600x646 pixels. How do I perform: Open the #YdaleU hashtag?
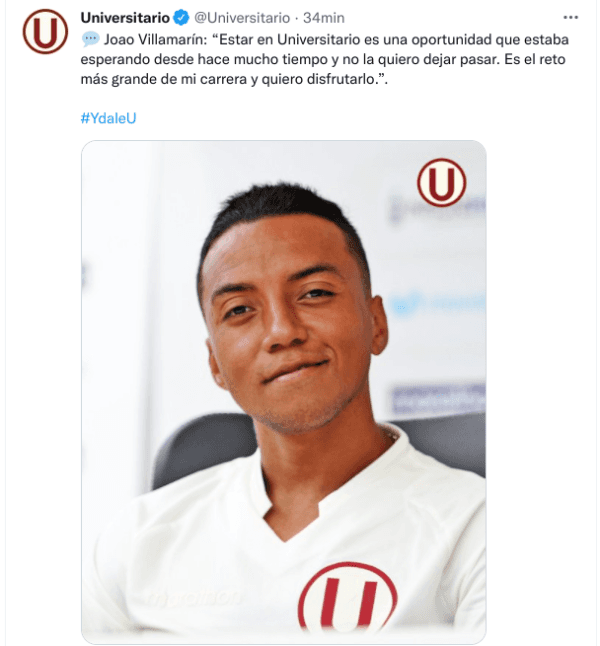tap(108, 118)
